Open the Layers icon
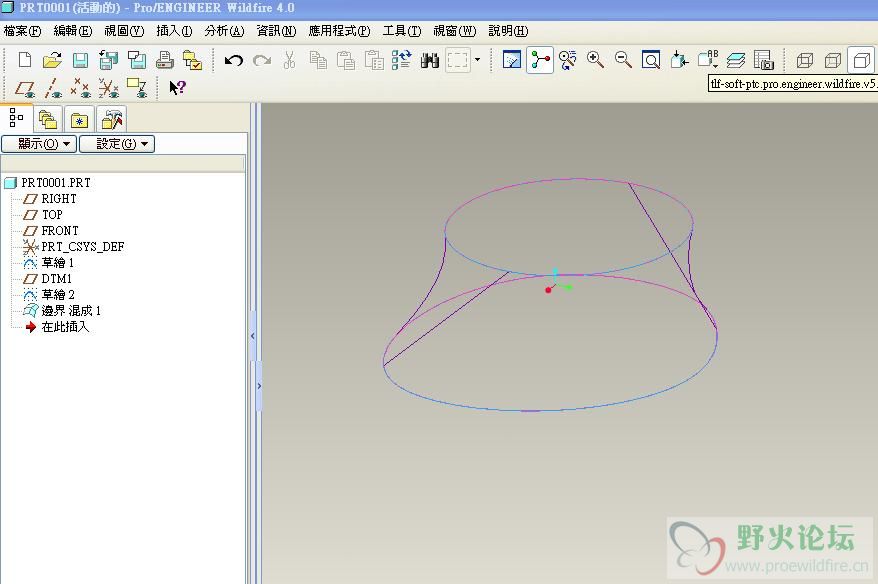 coord(736,59)
